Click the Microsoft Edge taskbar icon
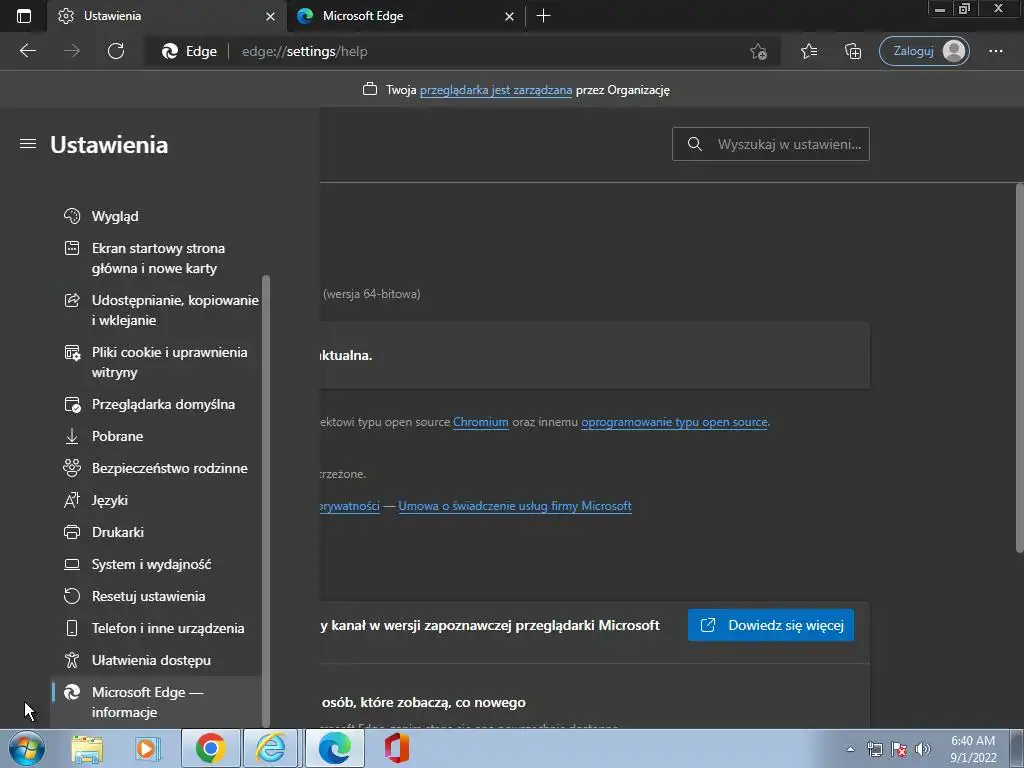Viewport: 1024px width, 768px height. tap(334, 748)
